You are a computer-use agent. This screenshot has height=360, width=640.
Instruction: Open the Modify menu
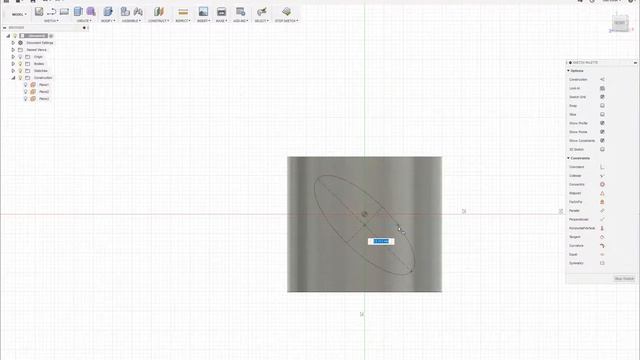point(108,21)
